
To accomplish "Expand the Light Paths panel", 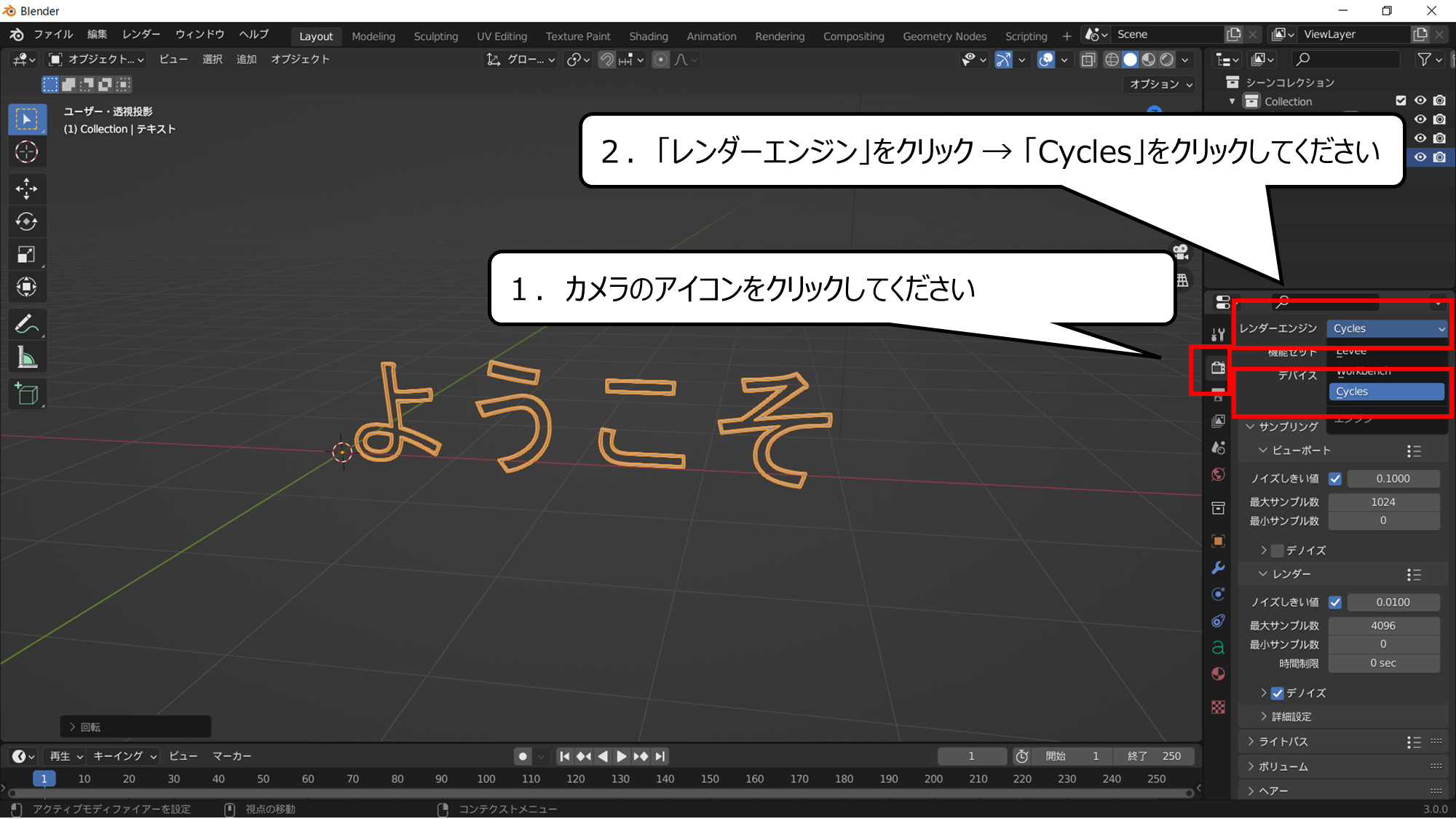I will [x=1251, y=742].
